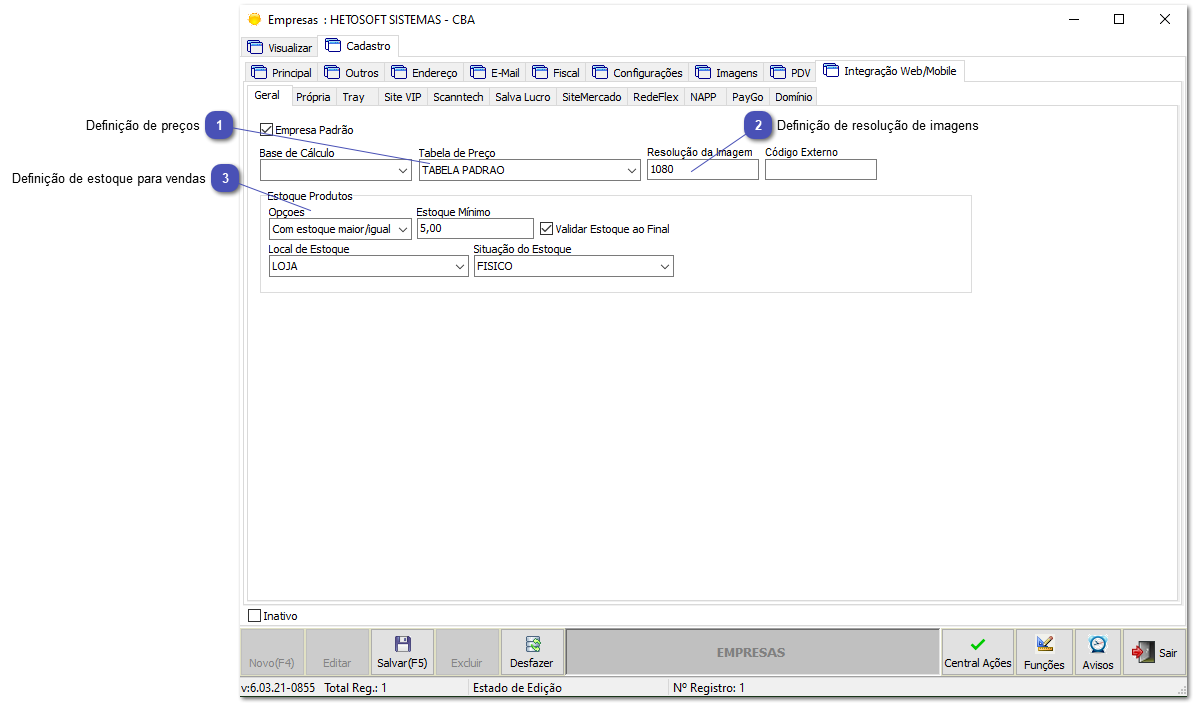Image resolution: width=1196 pixels, height=706 pixels.
Task: Open the Situação do Estoque dropdown
Action: click(x=663, y=265)
